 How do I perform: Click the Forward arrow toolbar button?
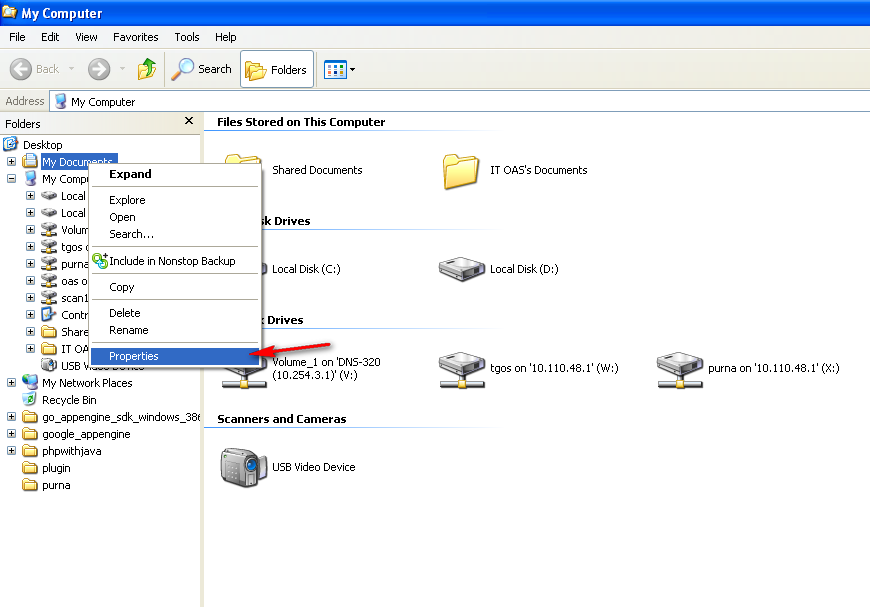pyautogui.click(x=99, y=69)
